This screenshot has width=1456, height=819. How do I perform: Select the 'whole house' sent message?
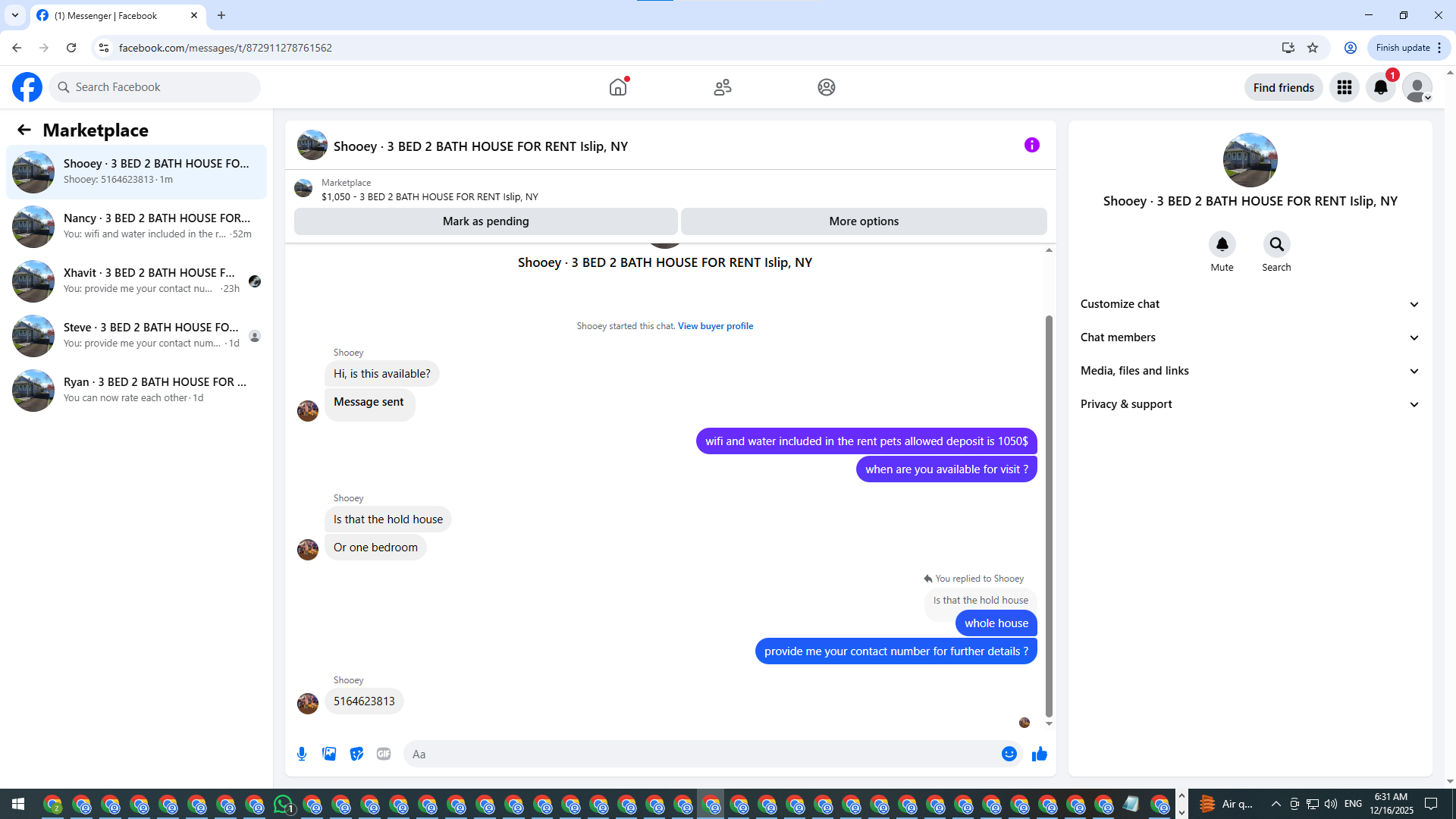996,623
